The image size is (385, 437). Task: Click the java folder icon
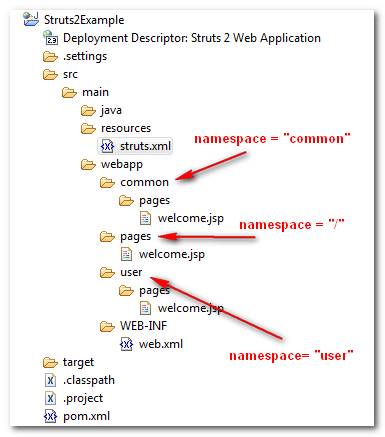point(88,110)
